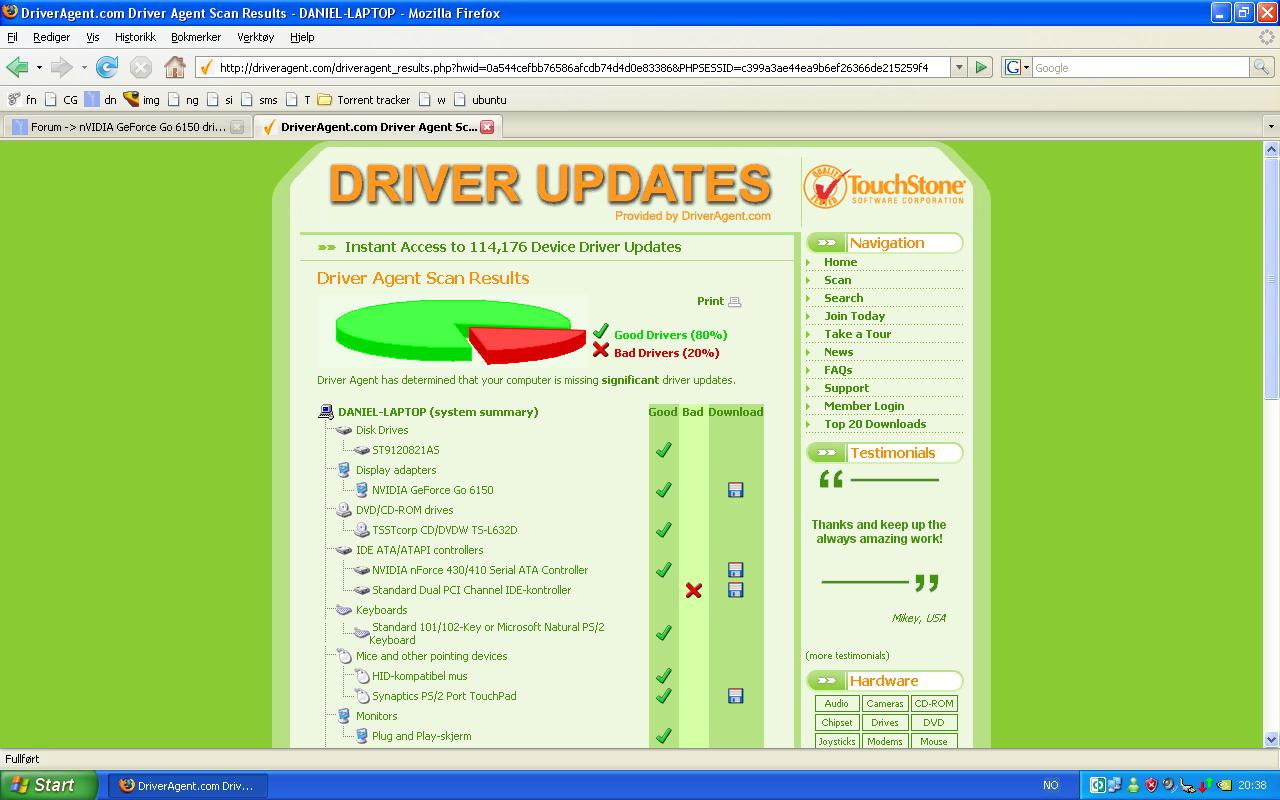
Task: Click the Take a Tour link
Action: click(858, 334)
